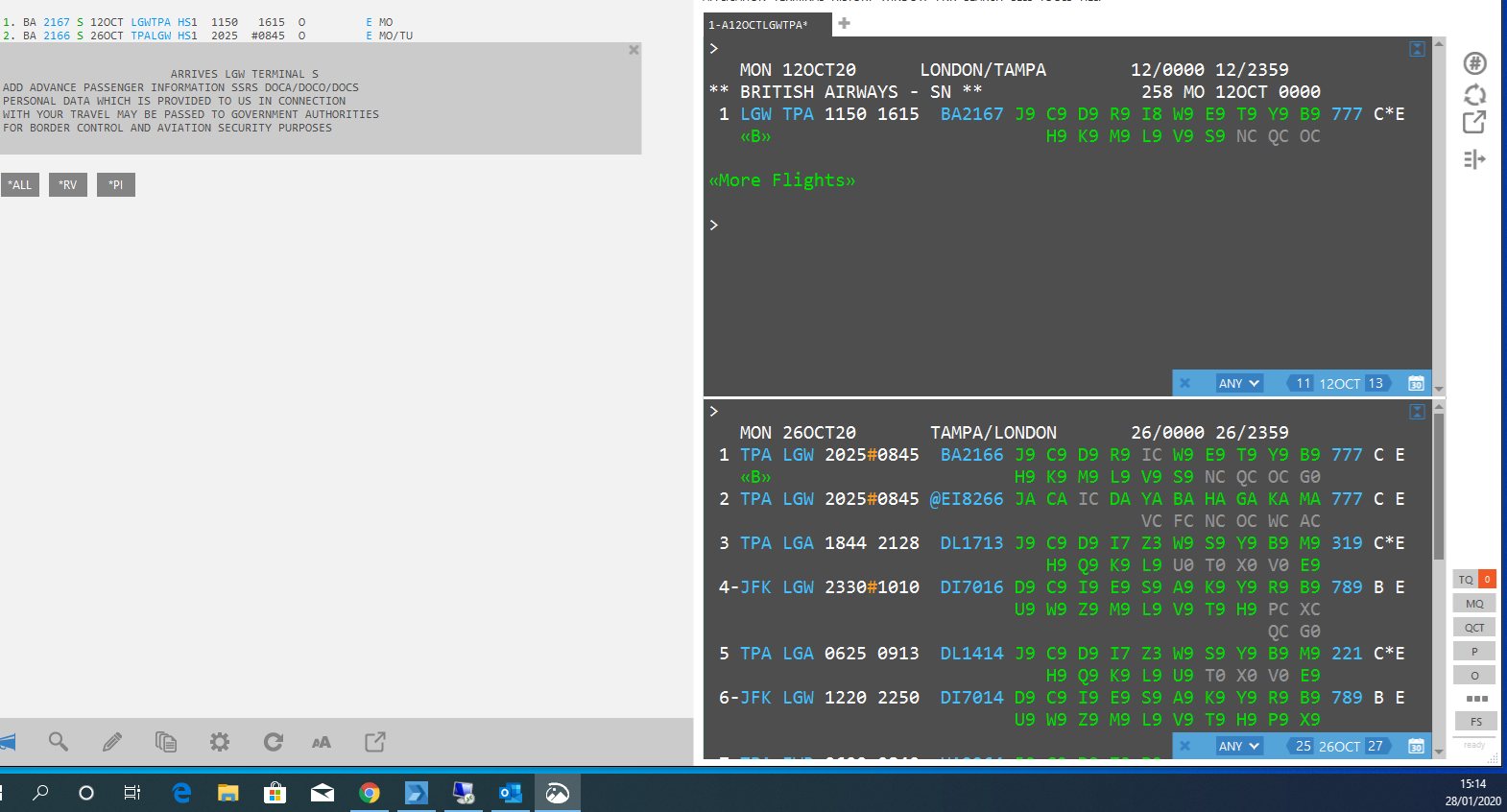Open the Mail app from the taskbar
1507x812 pixels.
pos(323,793)
